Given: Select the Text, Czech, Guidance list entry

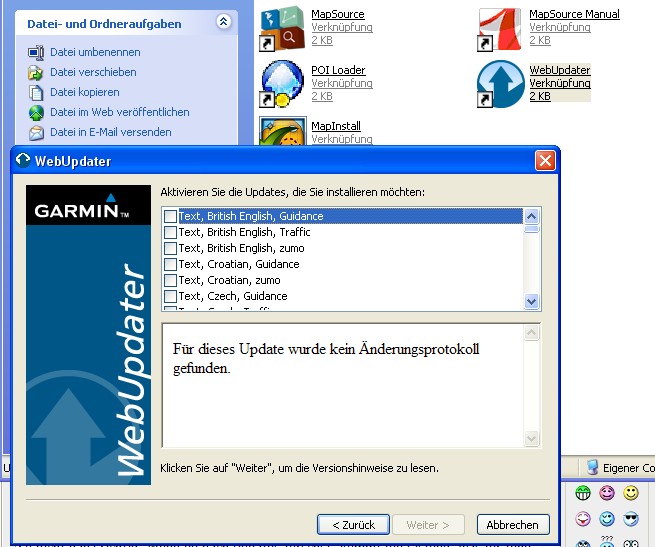Looking at the screenshot, I should point(232,296).
